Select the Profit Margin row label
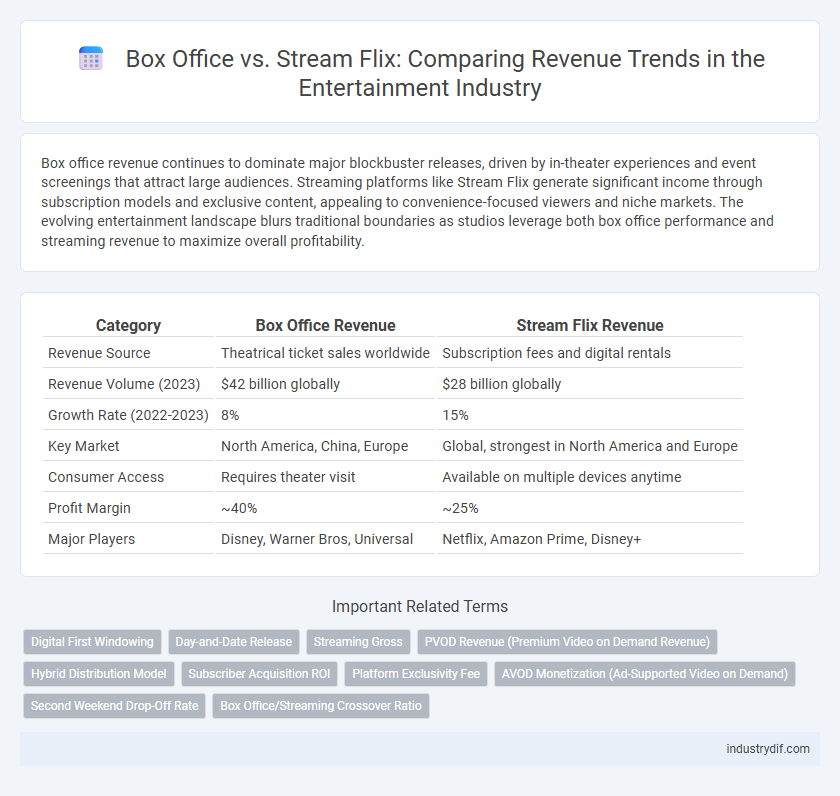 (89, 508)
